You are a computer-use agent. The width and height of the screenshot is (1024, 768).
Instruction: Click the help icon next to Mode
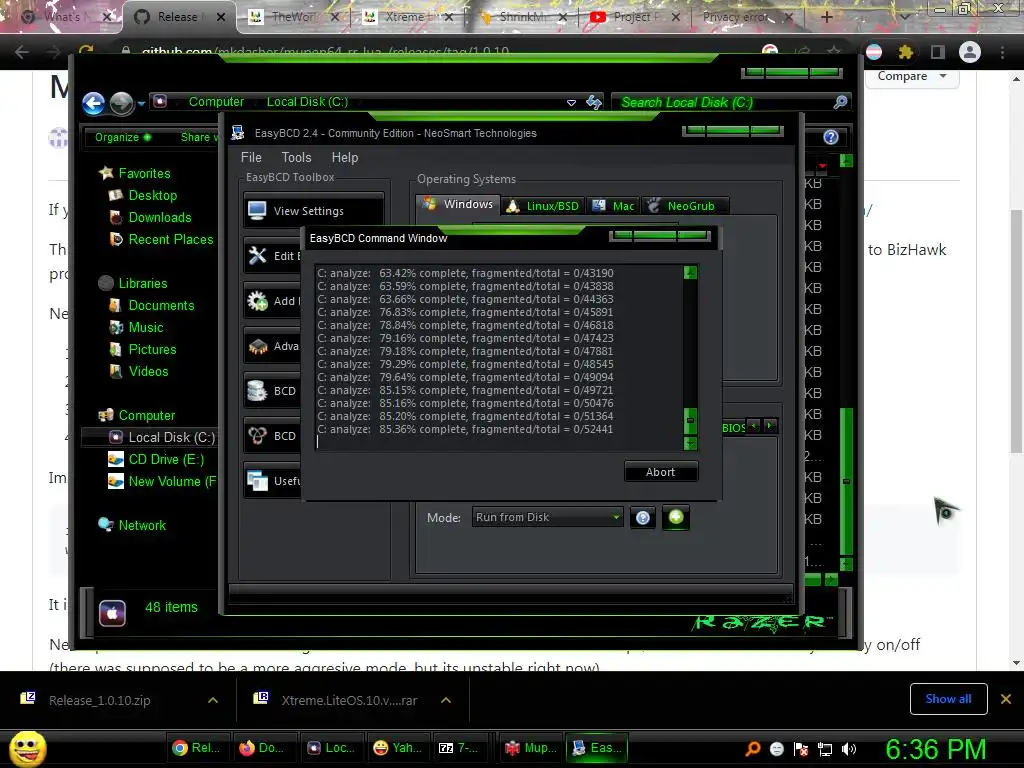(643, 518)
